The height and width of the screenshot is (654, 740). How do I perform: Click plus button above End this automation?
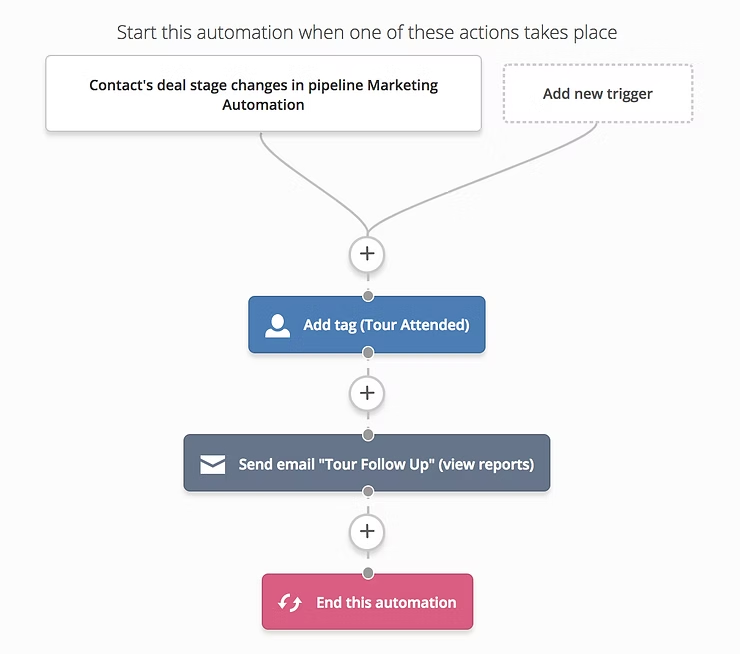point(367,531)
